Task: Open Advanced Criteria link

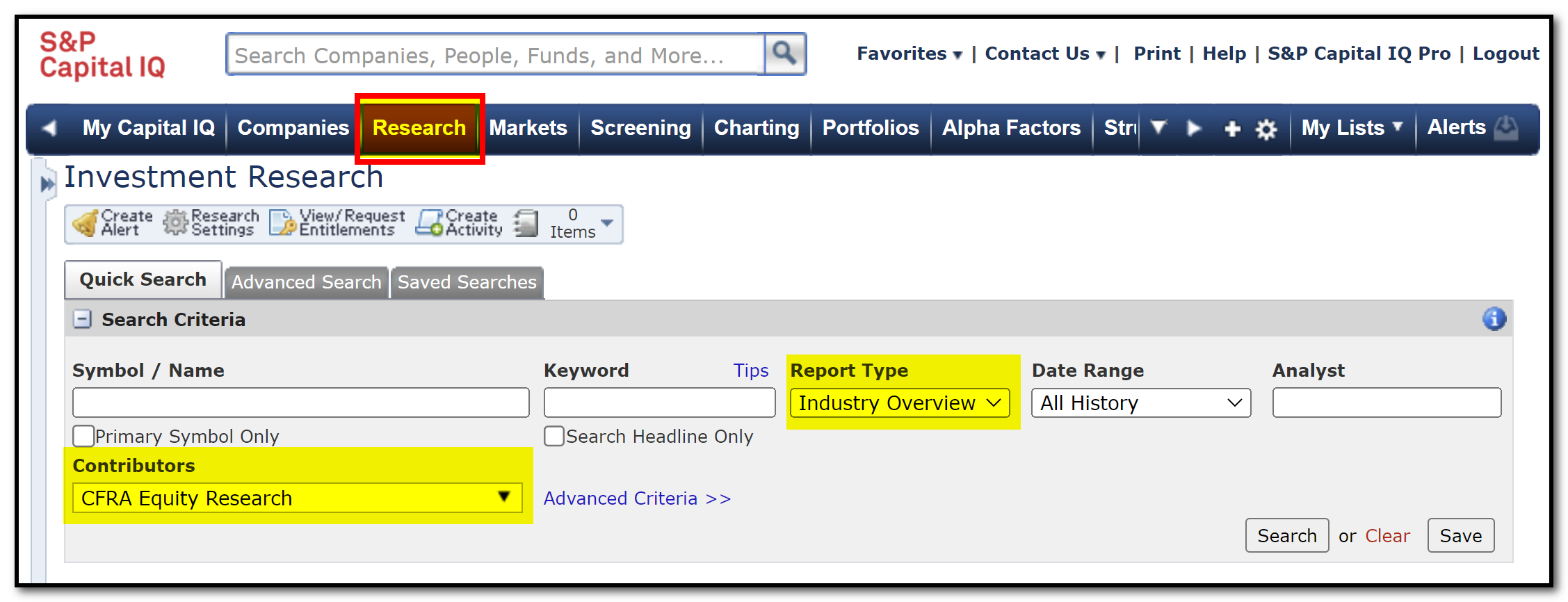Action: [x=637, y=498]
